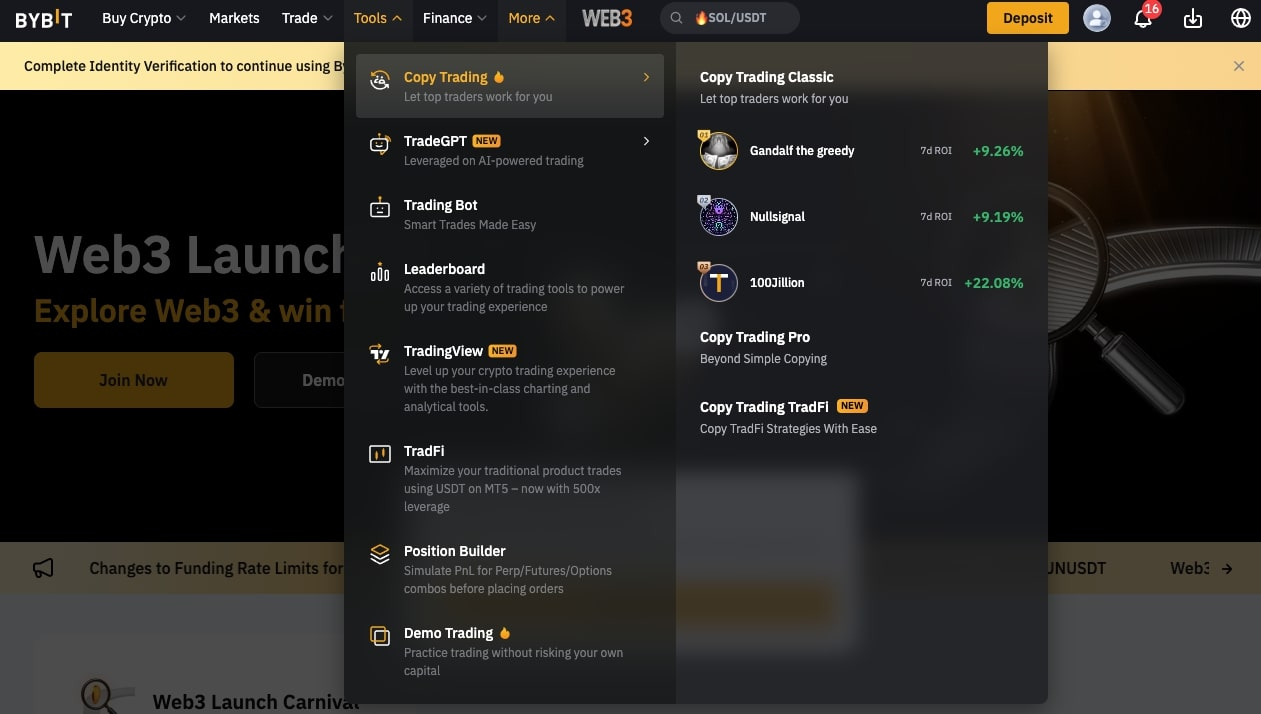Image resolution: width=1261 pixels, height=714 pixels.
Task: Open Copy Trading Pro link
Action: (755, 337)
